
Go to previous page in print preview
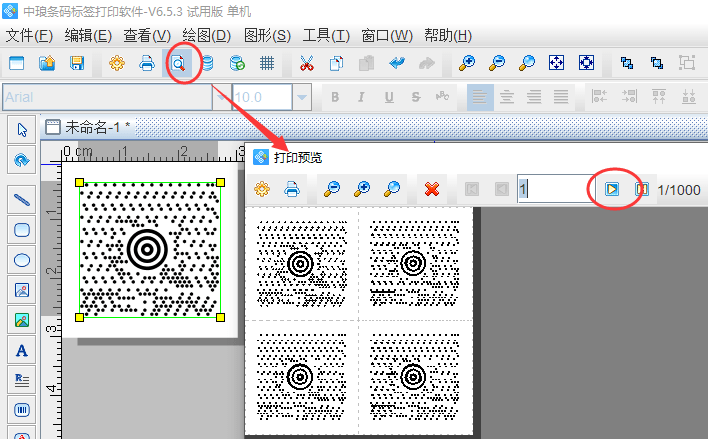502,189
